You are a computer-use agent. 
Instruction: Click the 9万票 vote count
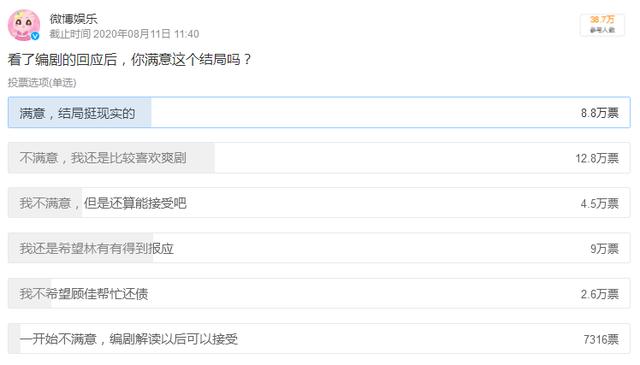(604, 249)
